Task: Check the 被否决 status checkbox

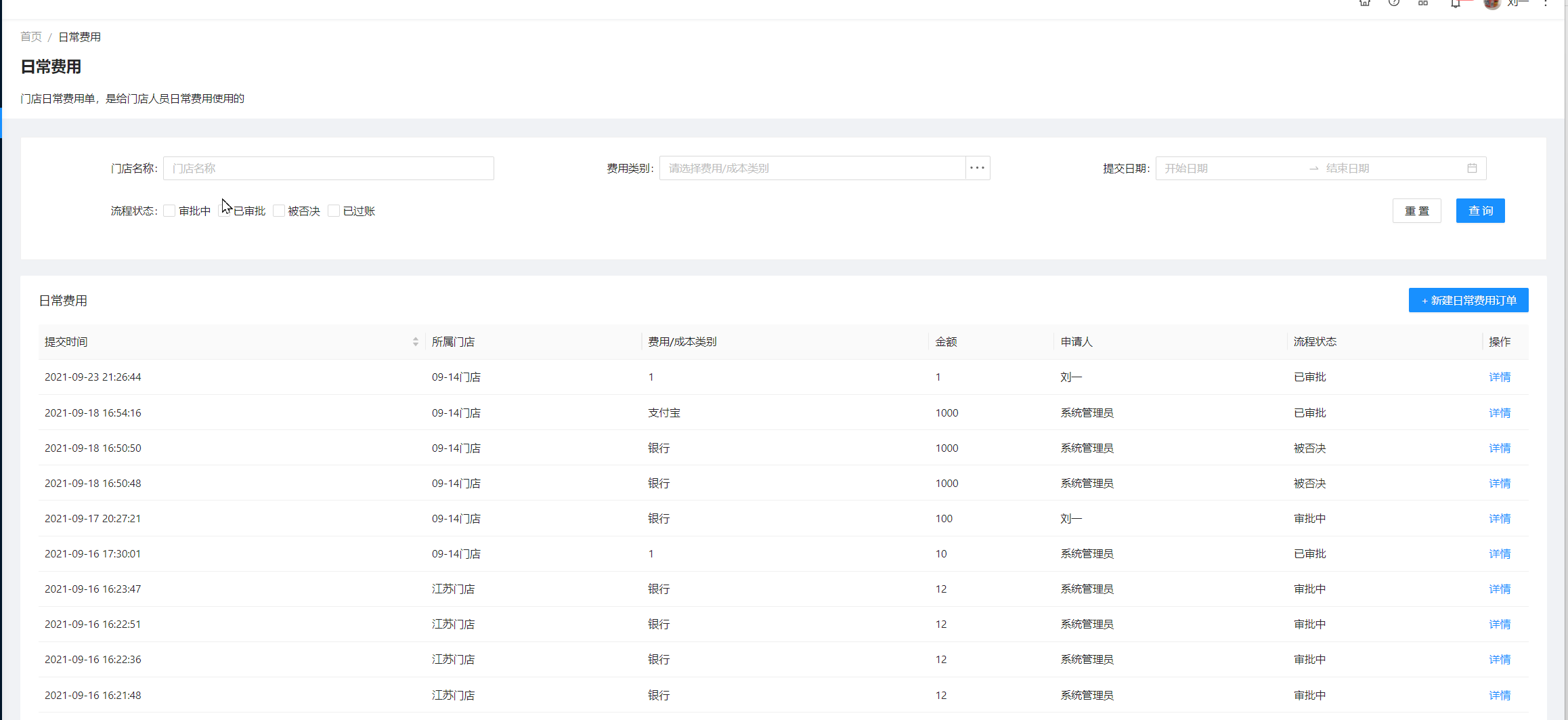Action: click(279, 211)
